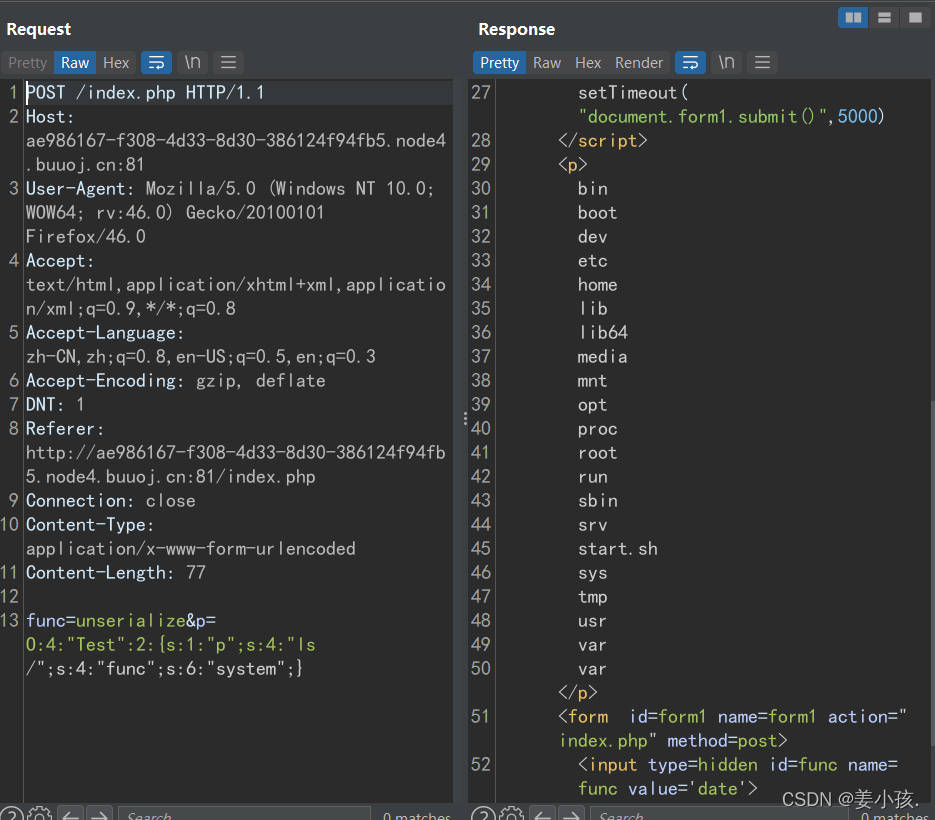
Task: Go to previous match in Request search
Action: (71, 814)
